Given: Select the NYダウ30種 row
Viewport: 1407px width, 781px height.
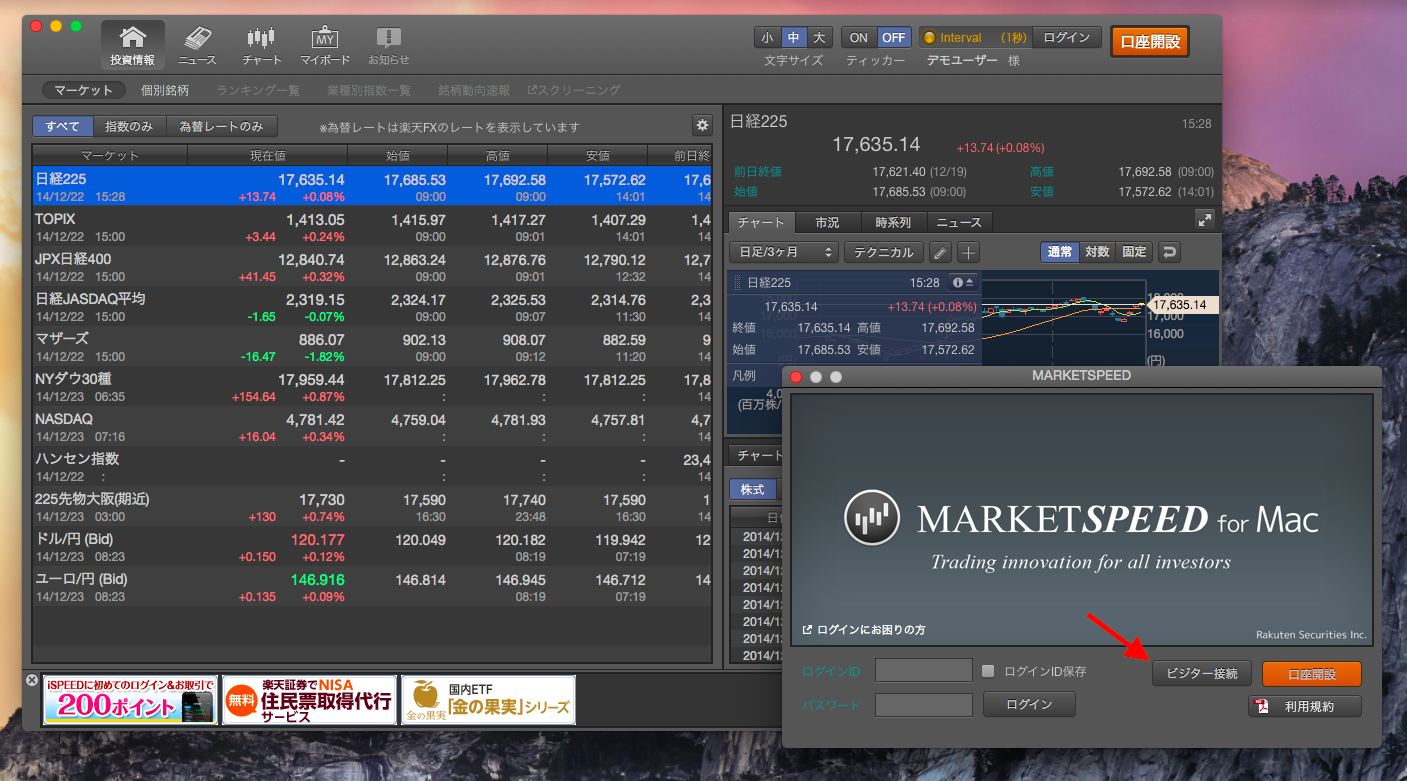Looking at the screenshot, I should point(372,387).
